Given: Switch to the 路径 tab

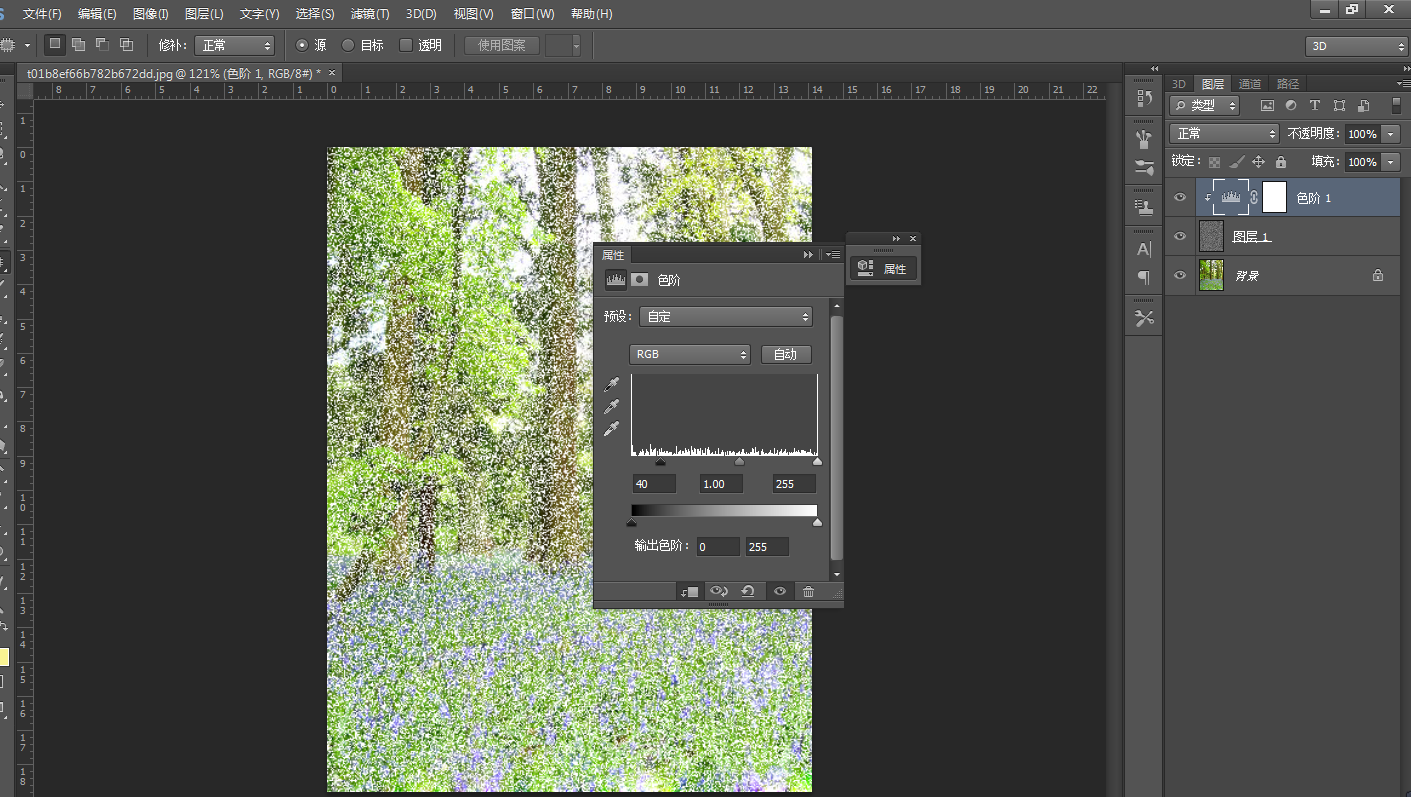Looking at the screenshot, I should pyautogui.click(x=1288, y=84).
